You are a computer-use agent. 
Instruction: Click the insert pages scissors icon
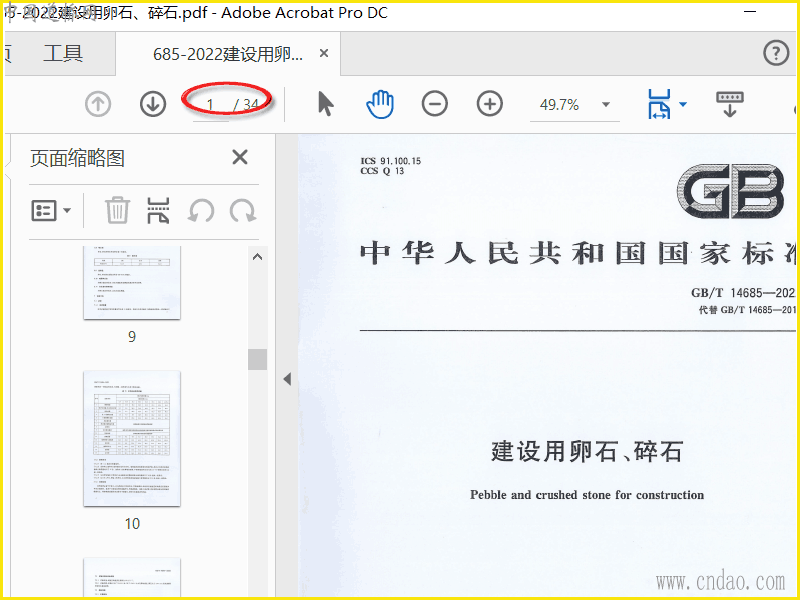158,210
